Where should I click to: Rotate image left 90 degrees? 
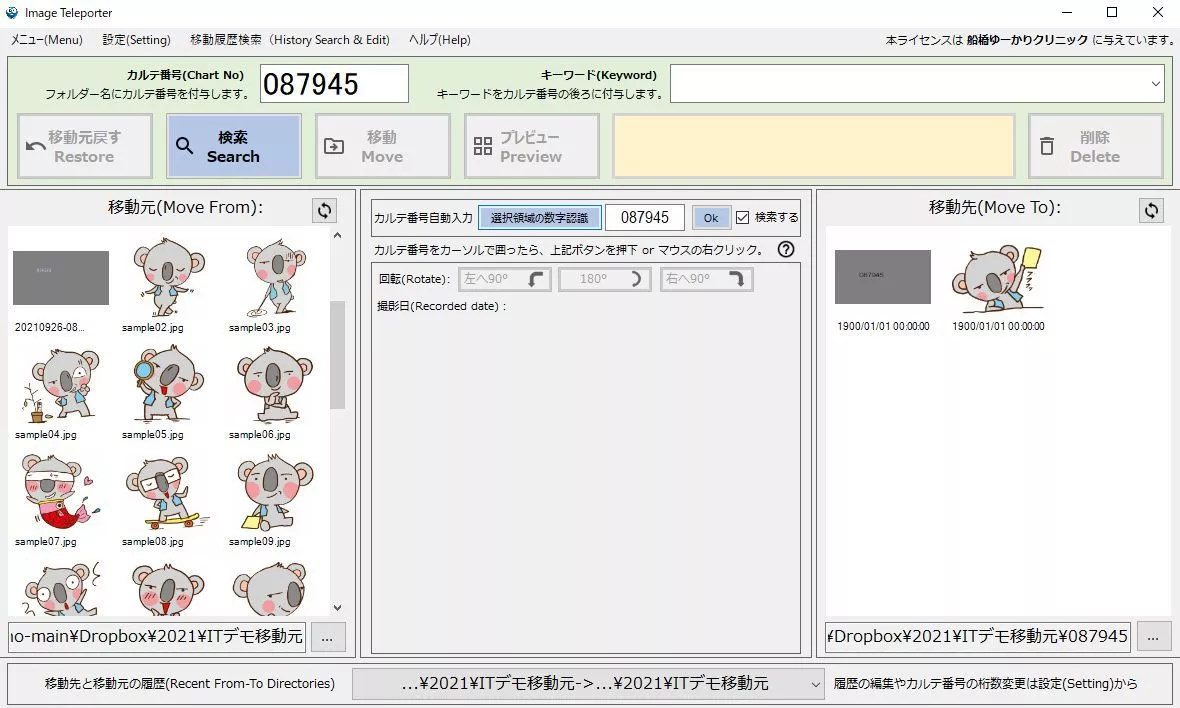[505, 279]
